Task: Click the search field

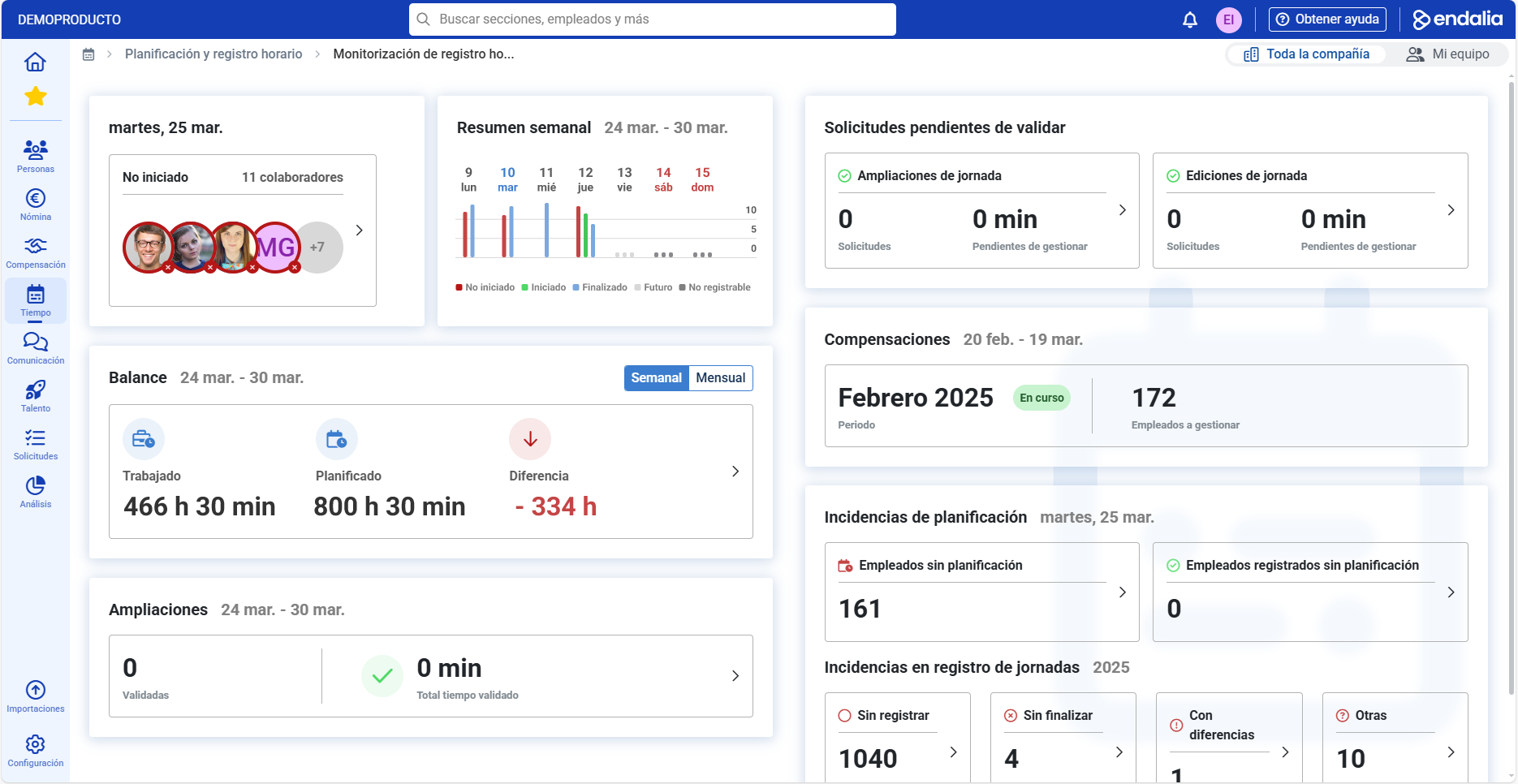Action: click(x=653, y=19)
